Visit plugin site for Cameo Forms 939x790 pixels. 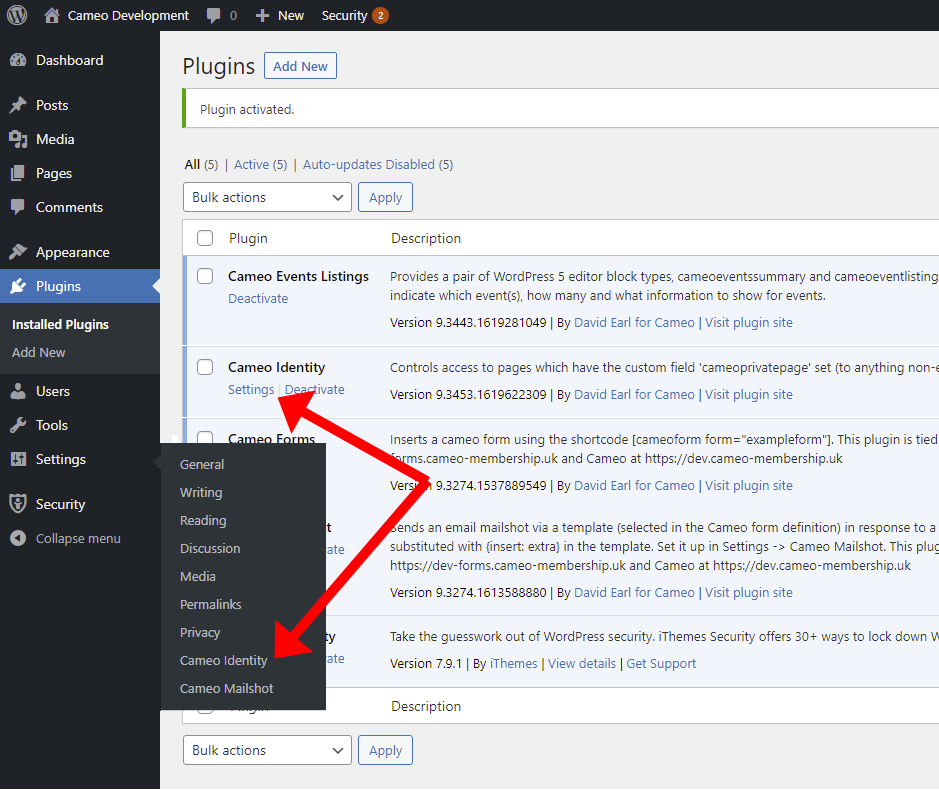coord(749,486)
